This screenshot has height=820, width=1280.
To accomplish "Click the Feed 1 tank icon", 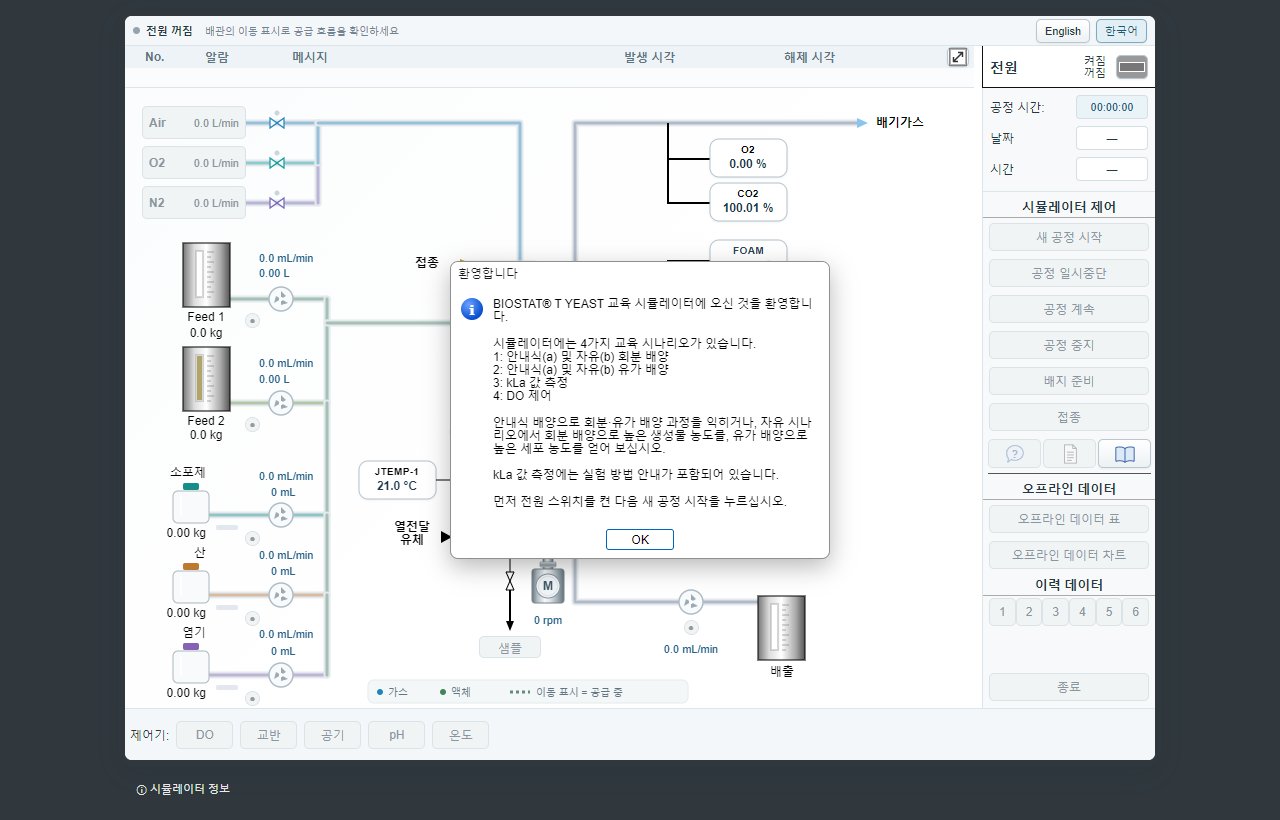I will pos(207,275).
